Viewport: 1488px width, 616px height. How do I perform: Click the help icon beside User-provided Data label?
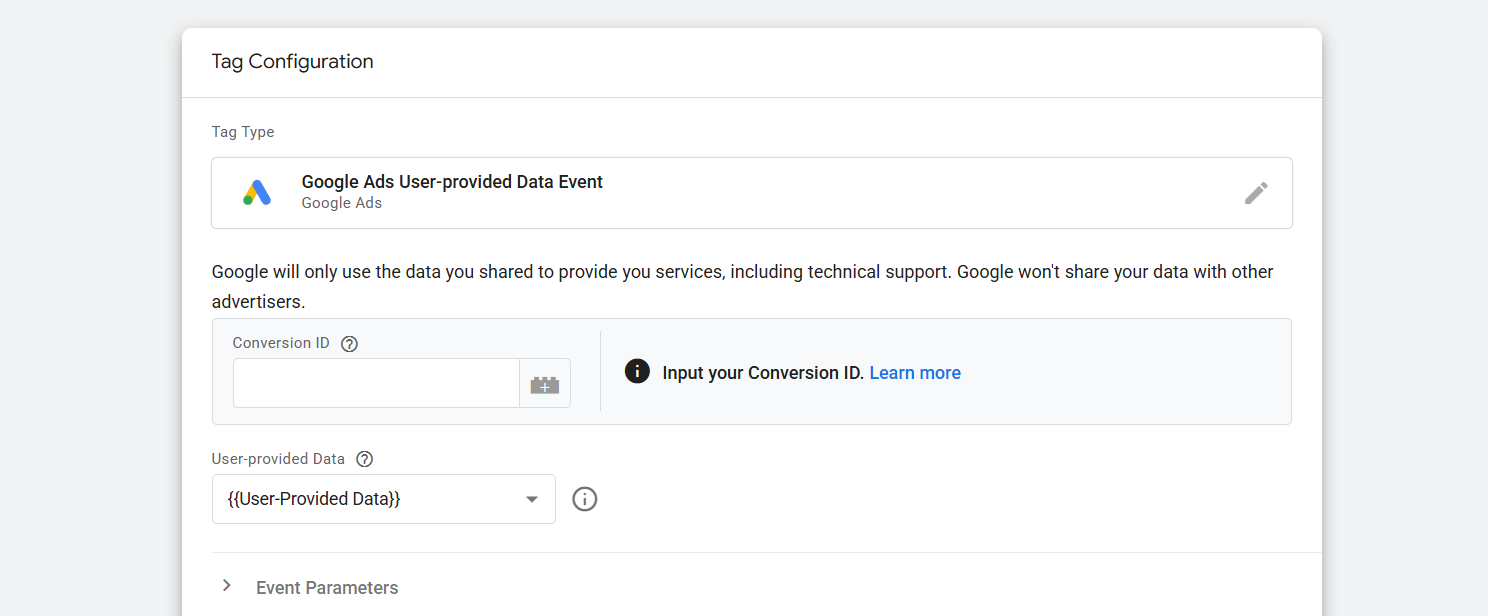(365, 460)
